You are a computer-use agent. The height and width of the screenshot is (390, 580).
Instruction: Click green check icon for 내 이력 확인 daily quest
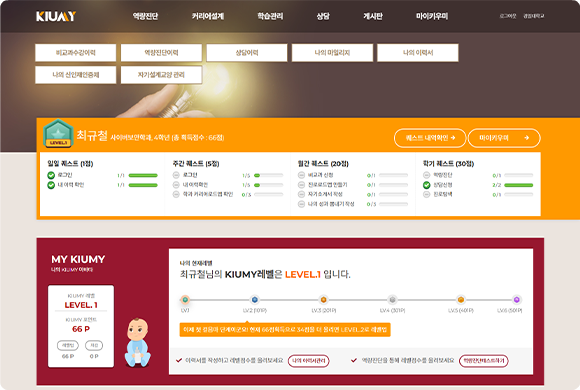point(51,185)
